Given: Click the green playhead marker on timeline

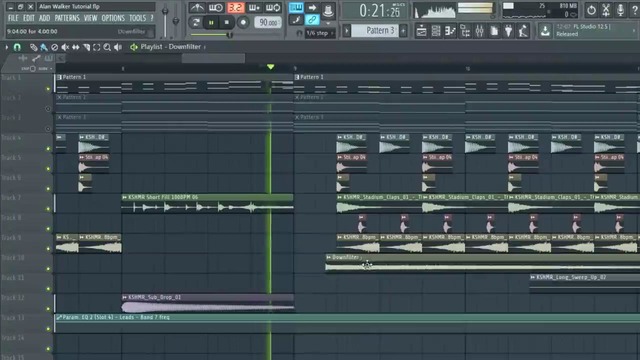Looking at the screenshot, I should 270,67.
